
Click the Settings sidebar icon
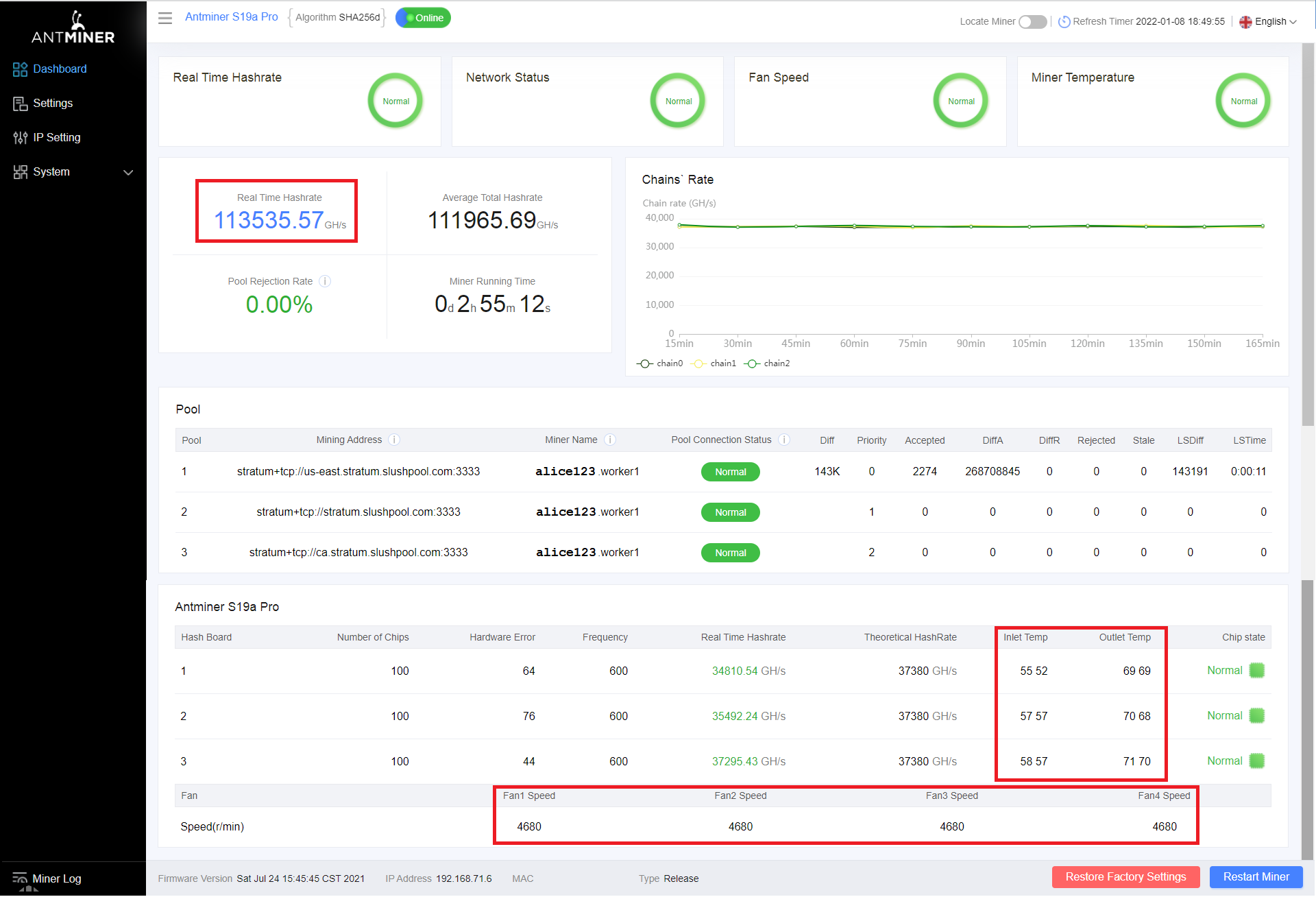point(20,104)
